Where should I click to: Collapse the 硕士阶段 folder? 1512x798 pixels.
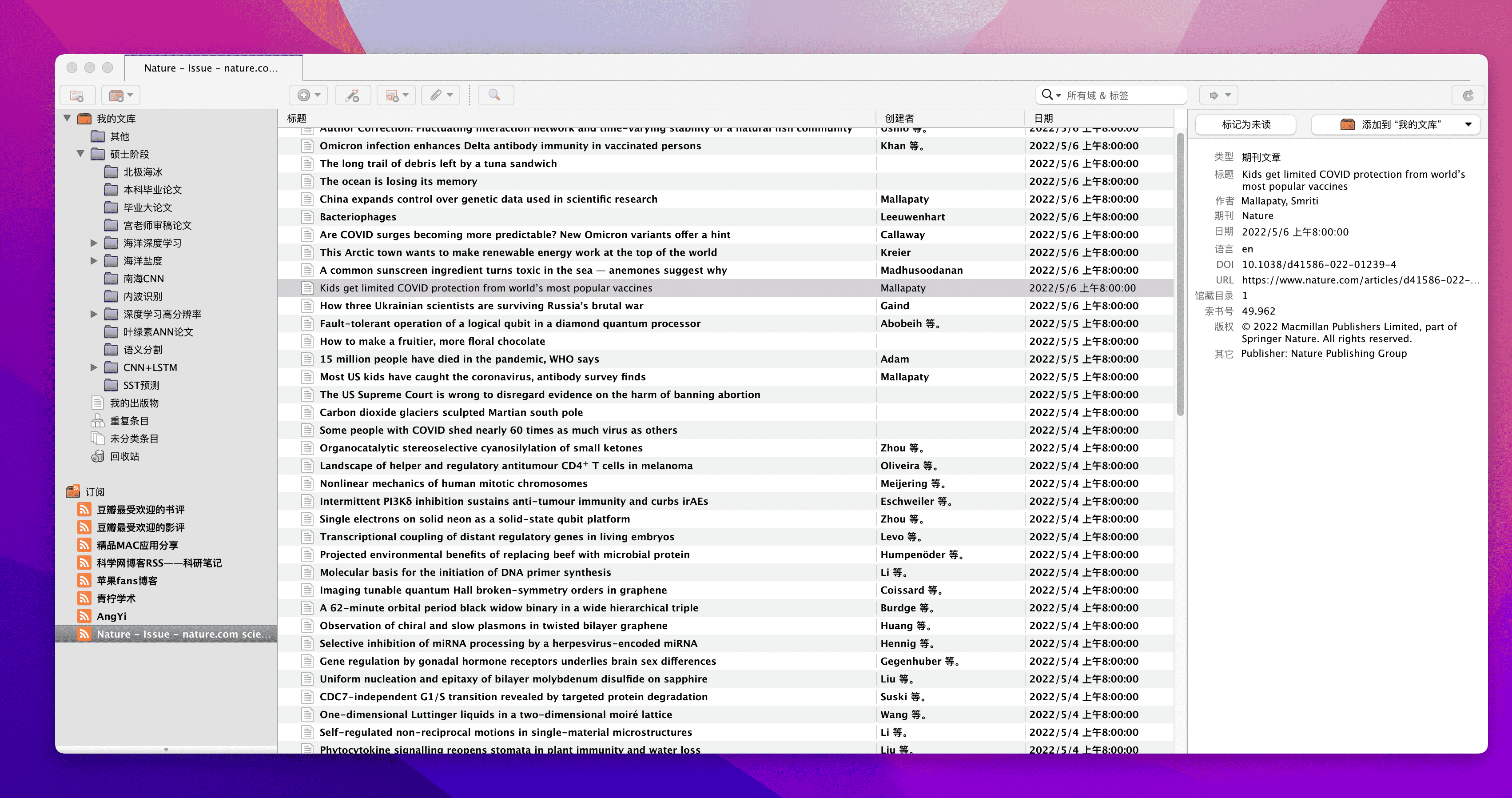tap(80, 154)
